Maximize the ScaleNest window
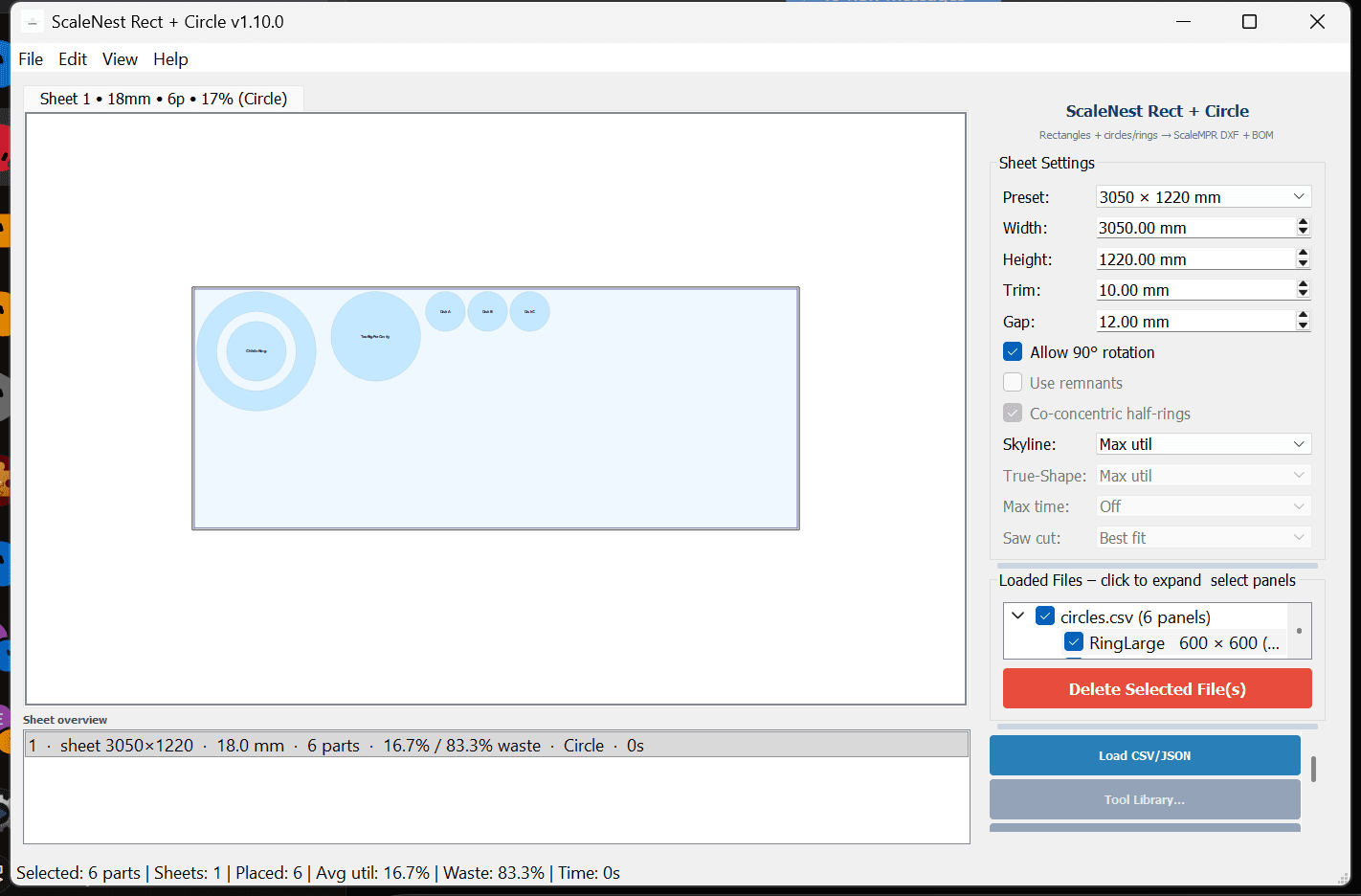The height and width of the screenshot is (896, 1361). pos(1249,22)
